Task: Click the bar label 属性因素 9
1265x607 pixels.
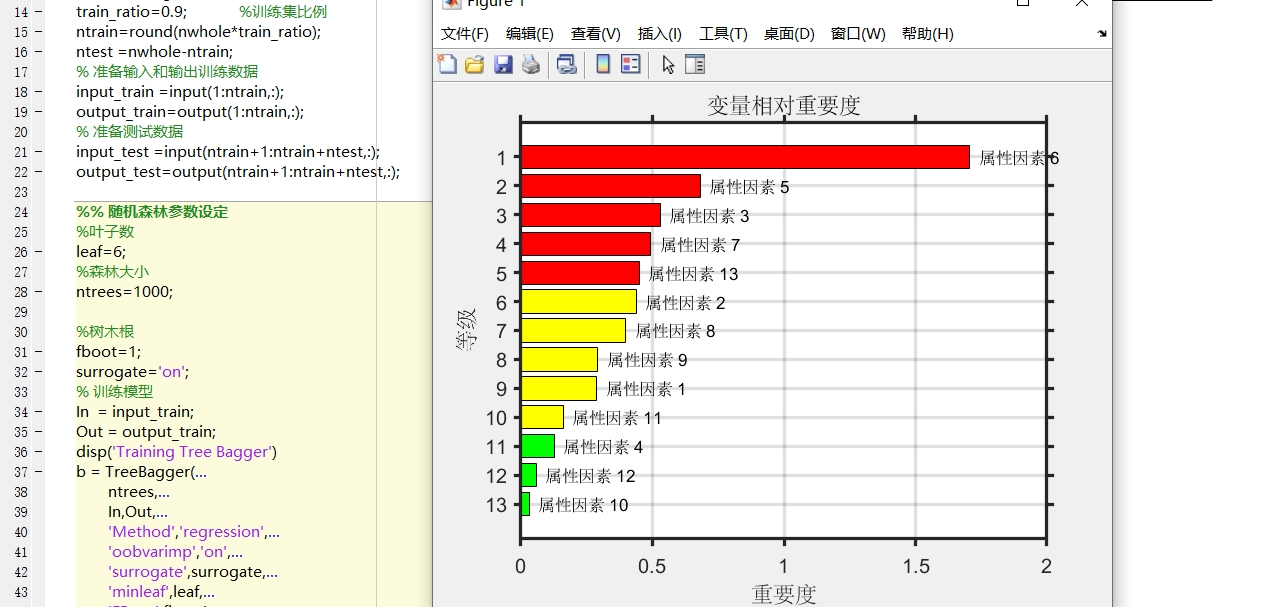Action: coord(647,360)
